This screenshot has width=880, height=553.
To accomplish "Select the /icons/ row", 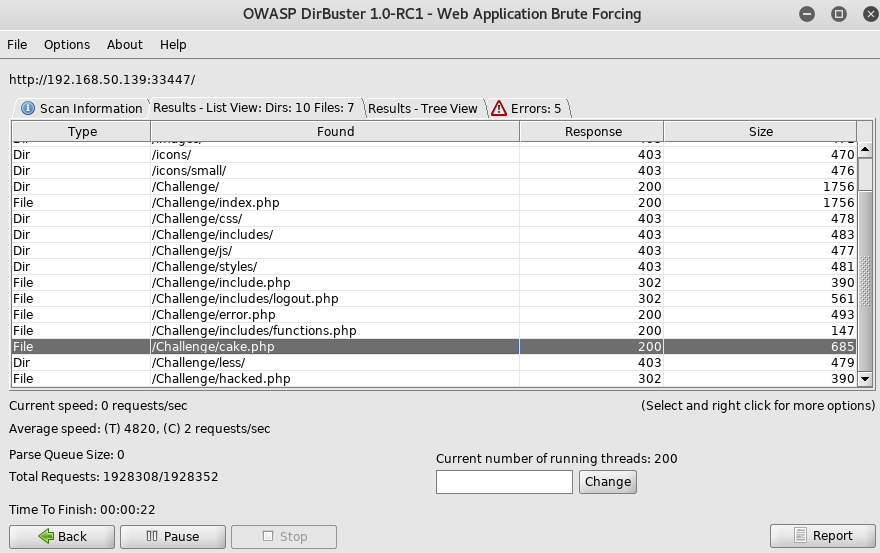I will pos(434,154).
